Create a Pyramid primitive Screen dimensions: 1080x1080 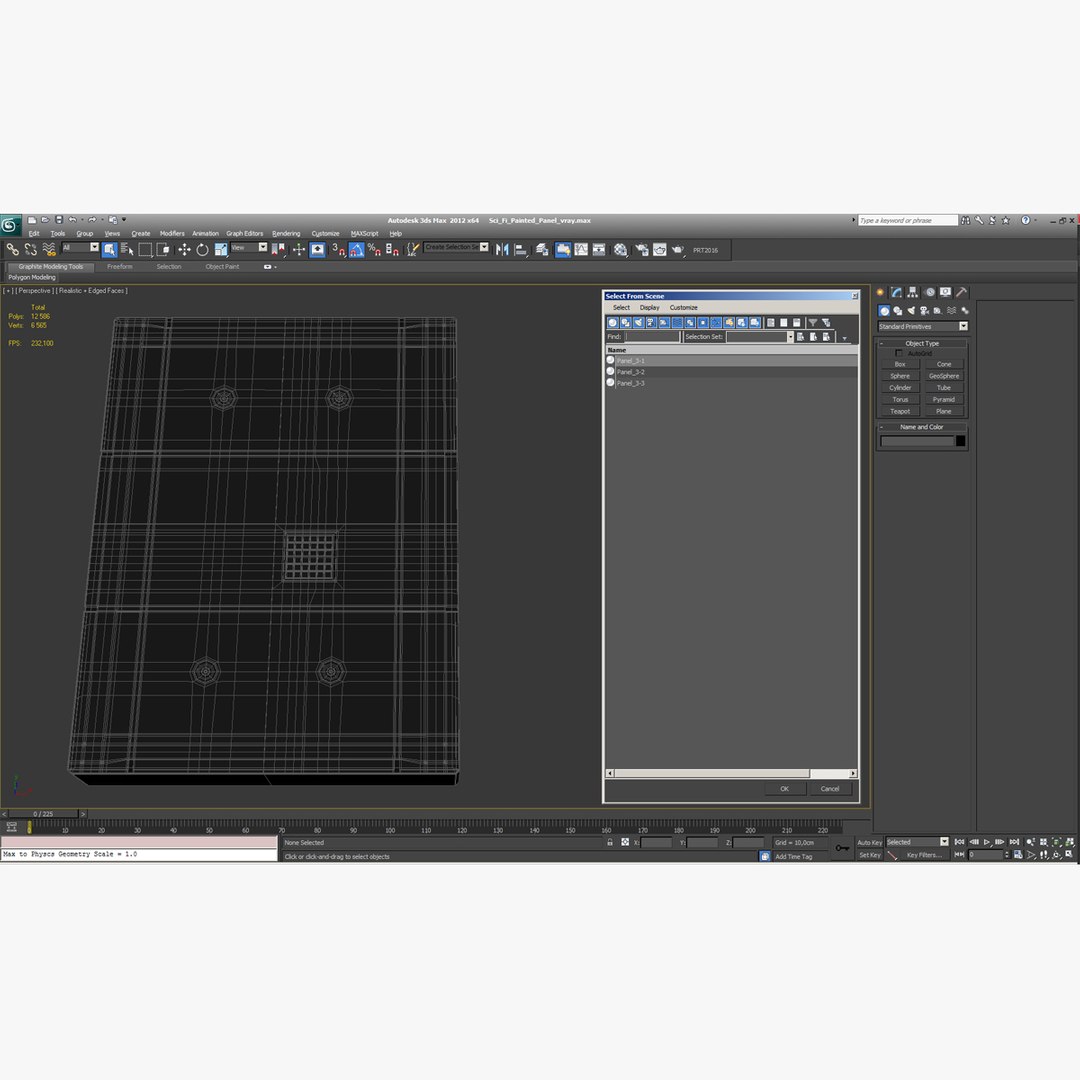(x=944, y=399)
